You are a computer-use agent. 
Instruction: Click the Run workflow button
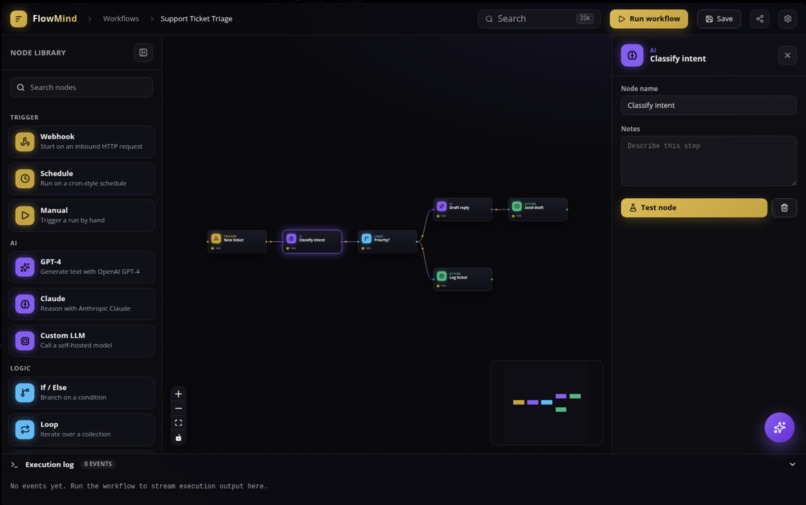[x=649, y=19]
